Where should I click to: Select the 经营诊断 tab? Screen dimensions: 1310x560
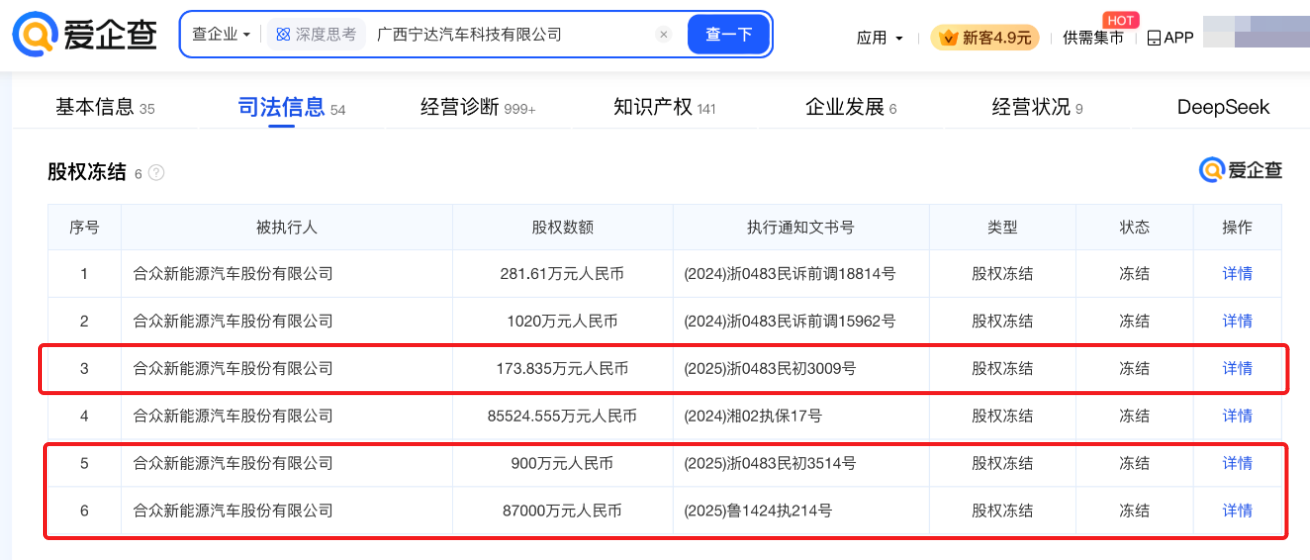(x=460, y=107)
